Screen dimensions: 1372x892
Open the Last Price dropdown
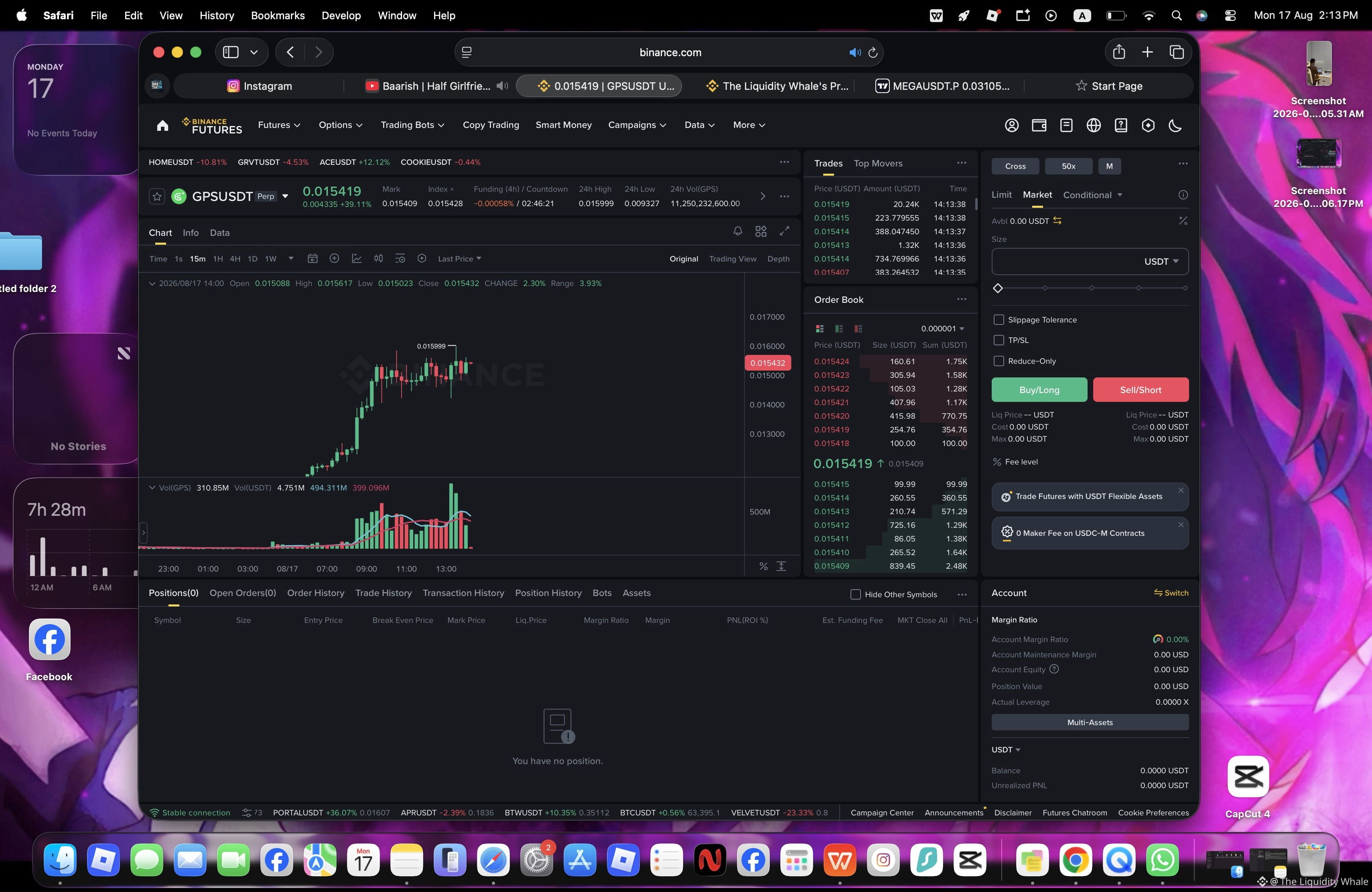(459, 259)
